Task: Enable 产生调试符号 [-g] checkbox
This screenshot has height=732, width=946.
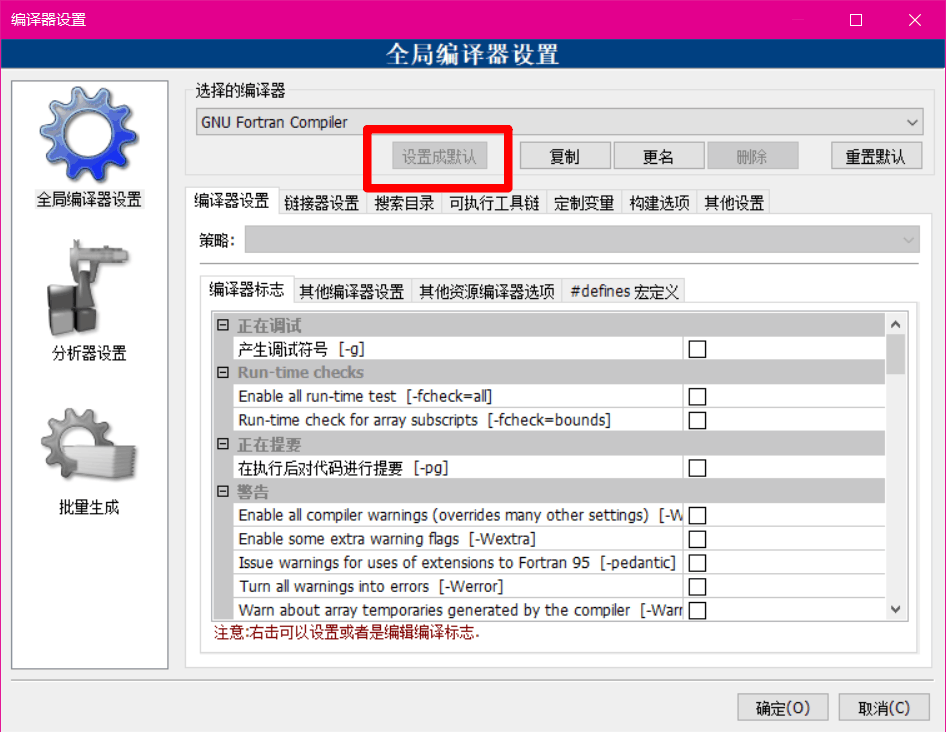Action: tap(697, 349)
